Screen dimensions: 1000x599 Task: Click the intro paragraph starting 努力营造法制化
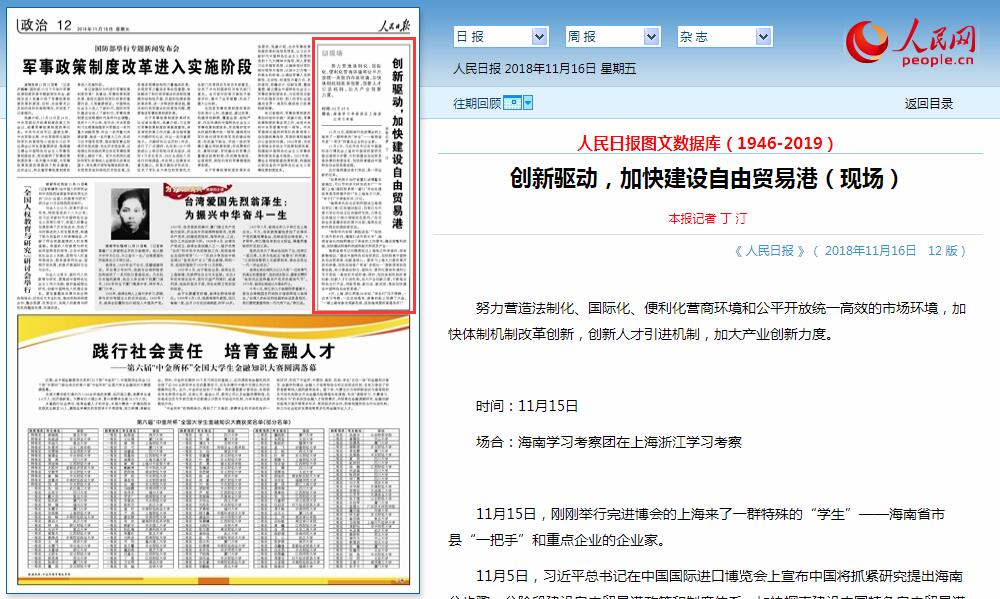pos(707,322)
